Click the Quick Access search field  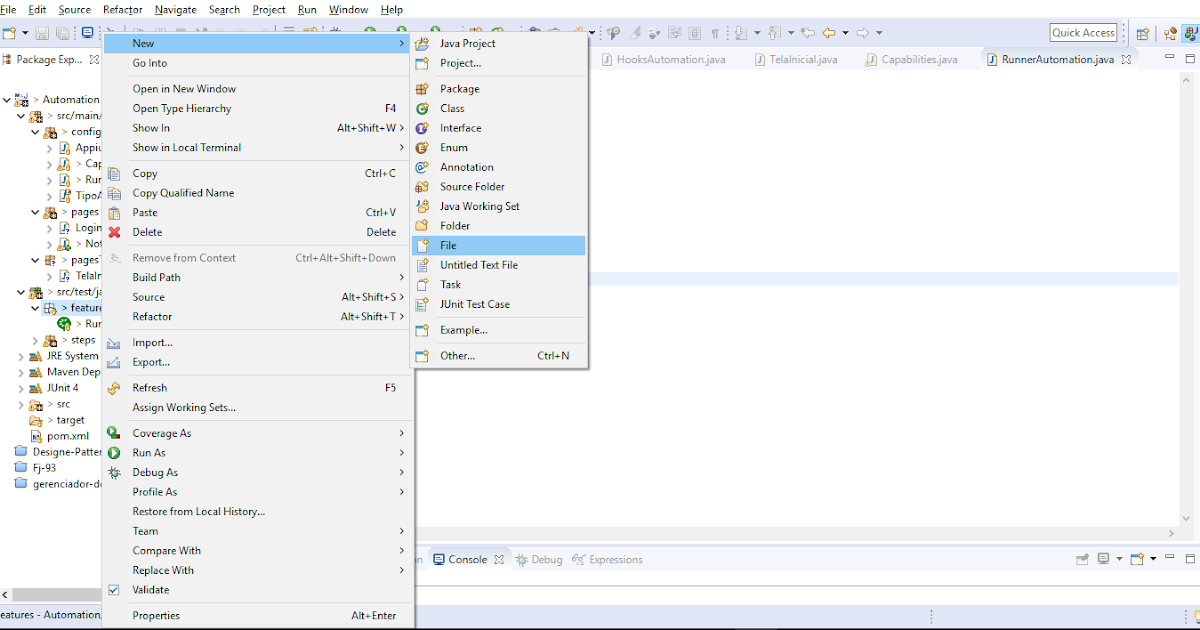pyautogui.click(x=1083, y=33)
